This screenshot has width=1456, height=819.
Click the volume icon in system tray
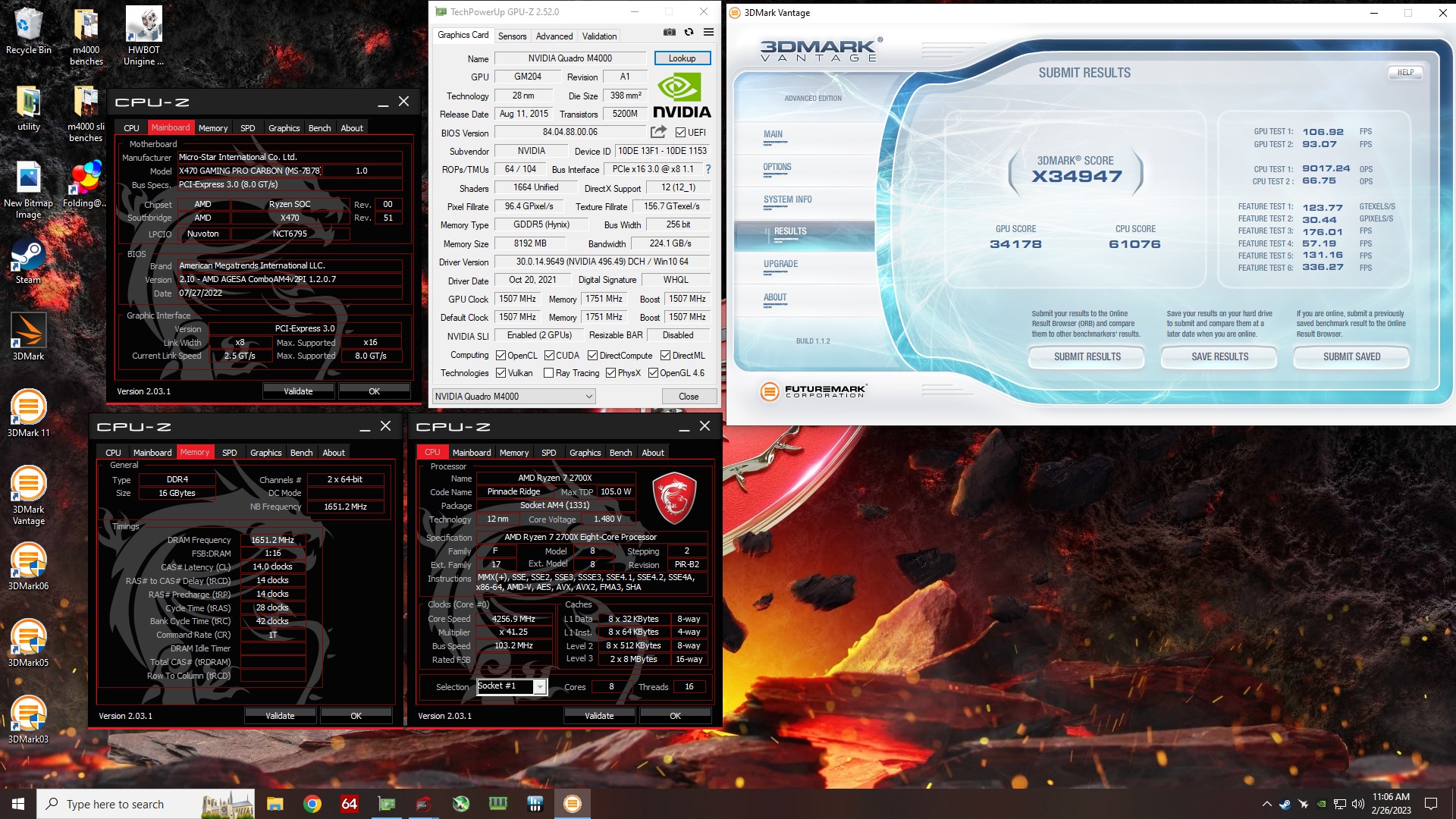coord(1357,804)
